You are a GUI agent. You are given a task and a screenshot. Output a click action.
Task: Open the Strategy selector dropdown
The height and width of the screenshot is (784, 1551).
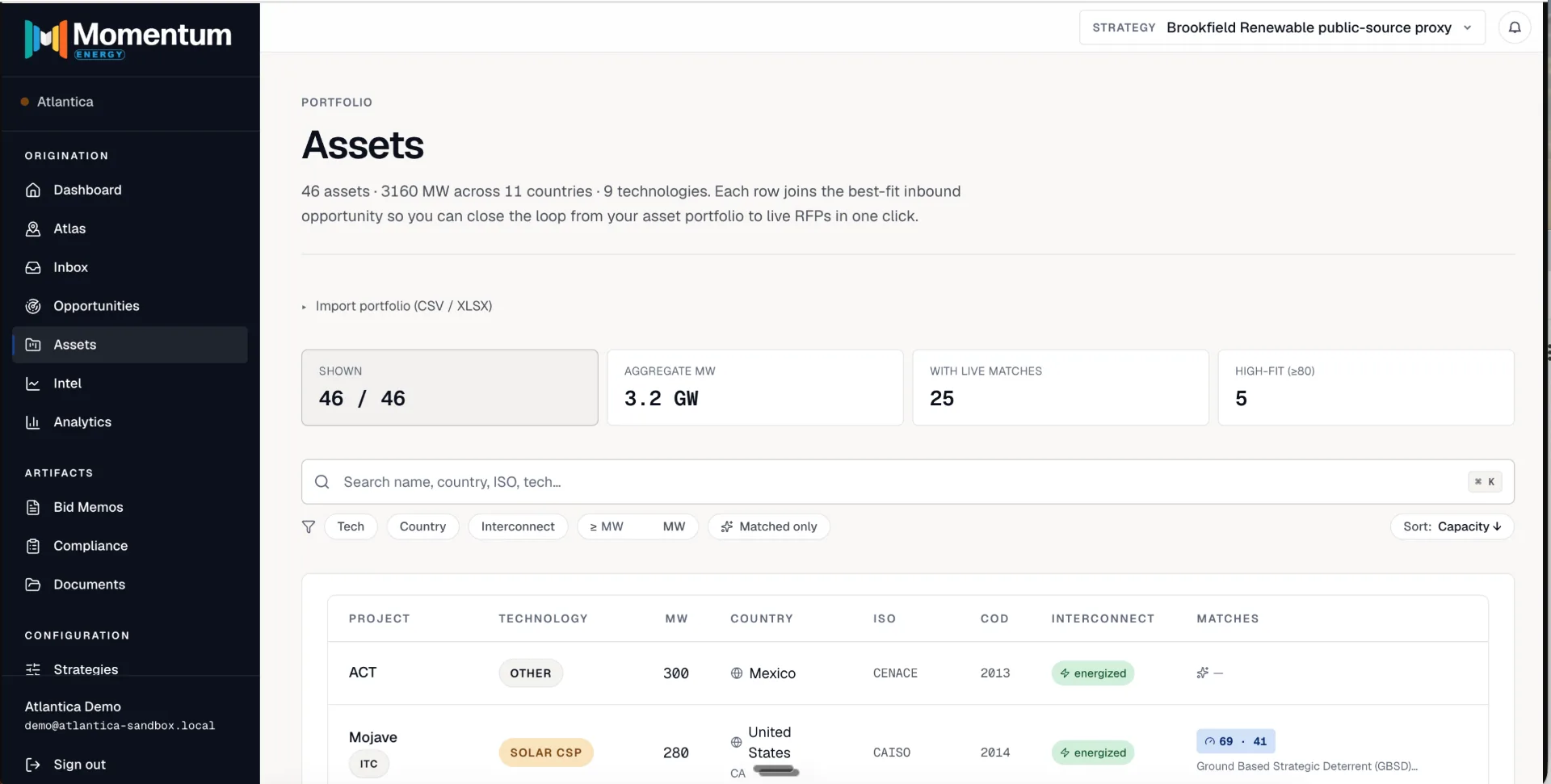tap(1282, 27)
